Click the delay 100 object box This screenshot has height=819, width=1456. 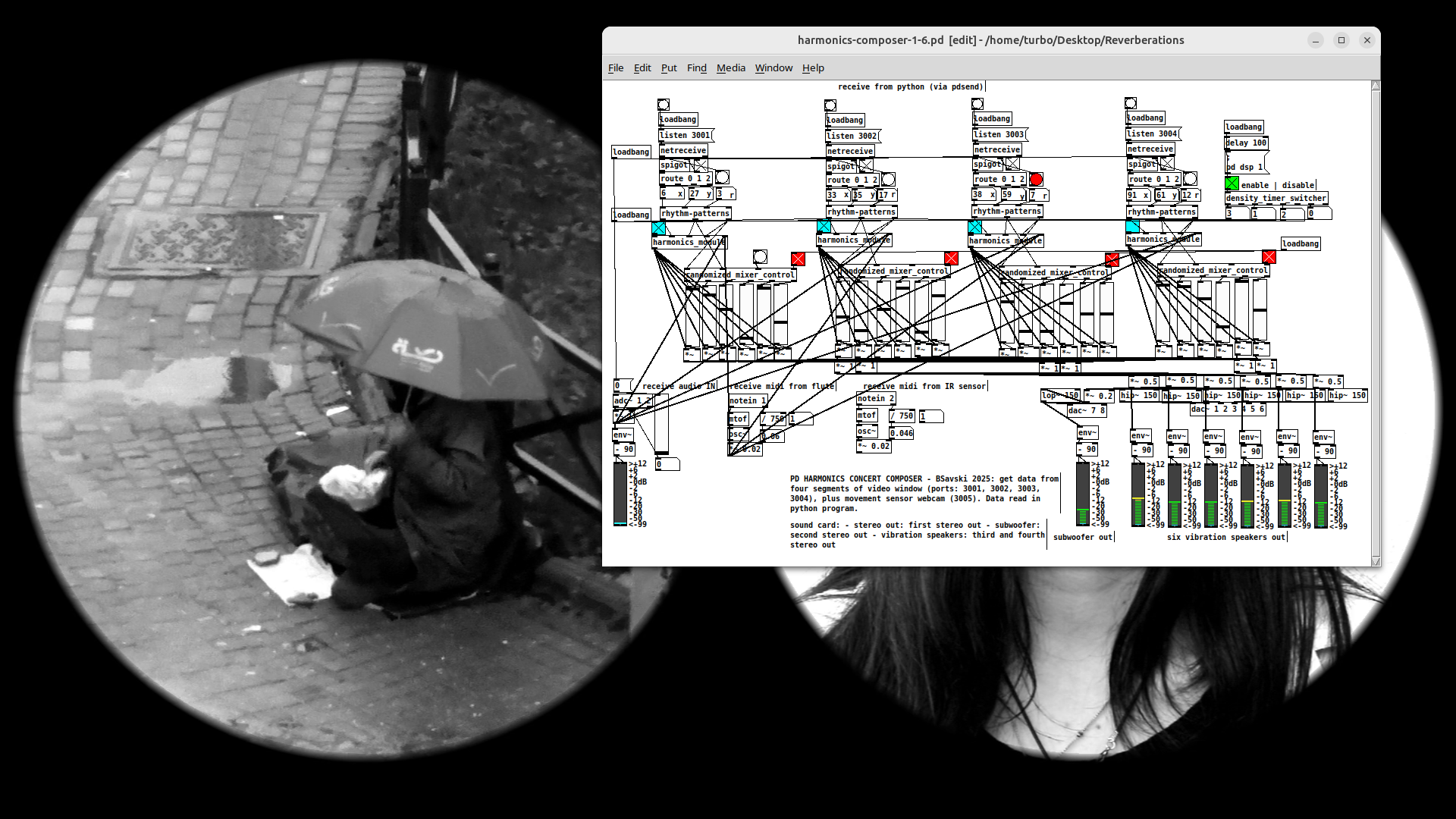(x=1246, y=143)
